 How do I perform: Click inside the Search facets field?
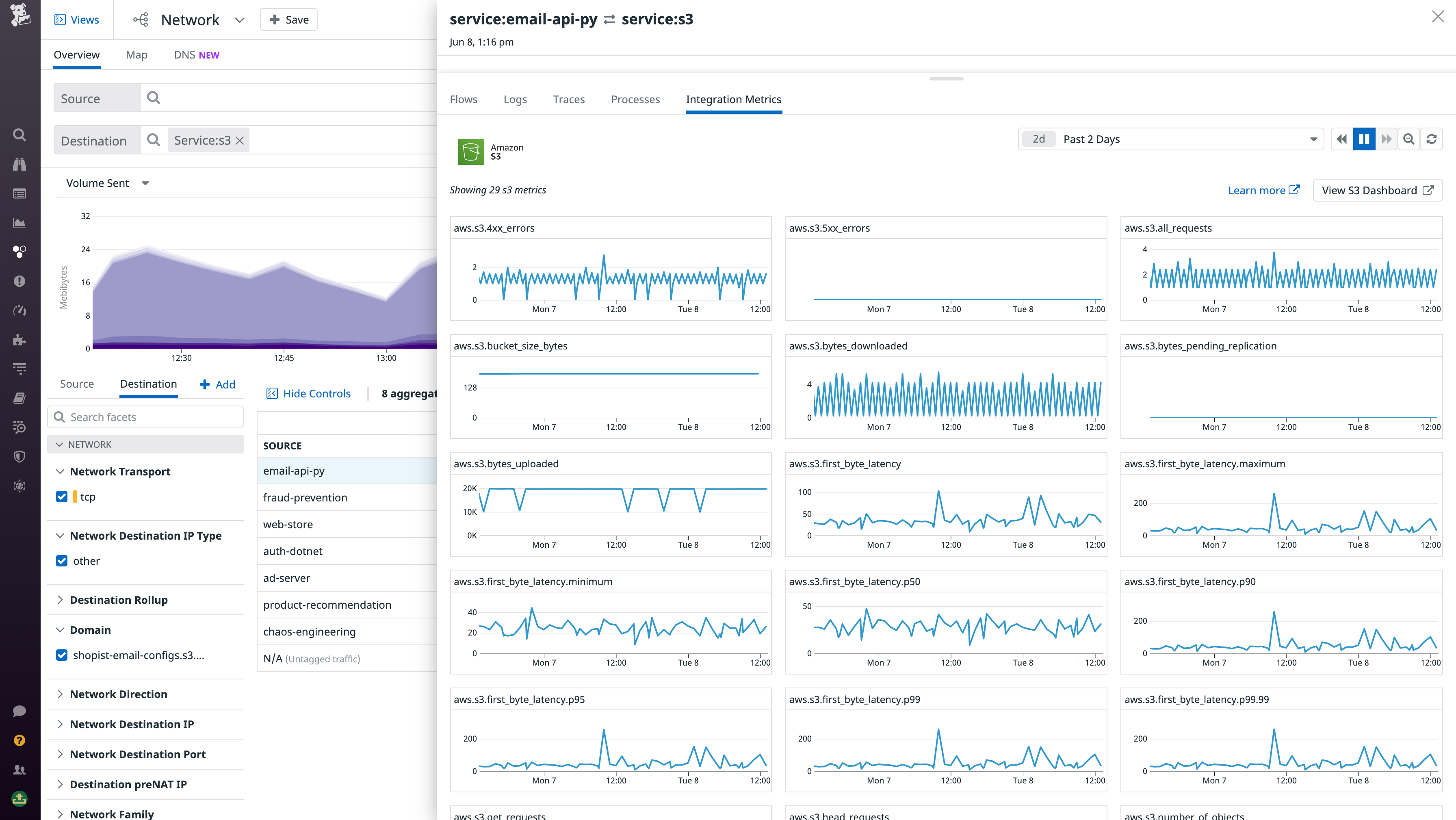145,417
